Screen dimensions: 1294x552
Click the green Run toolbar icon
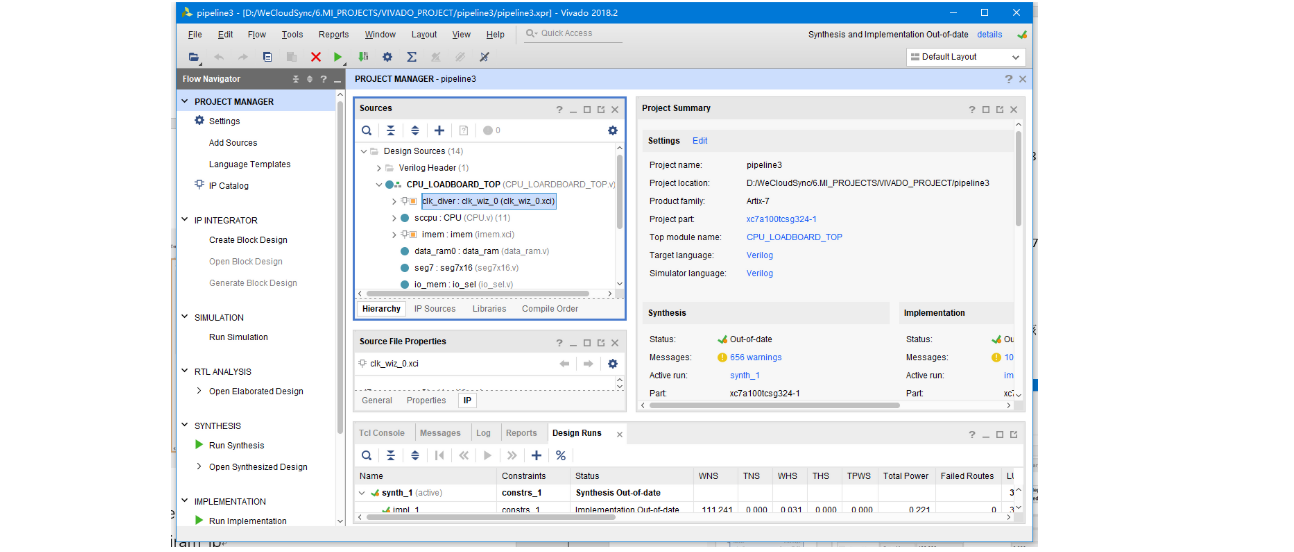(338, 57)
